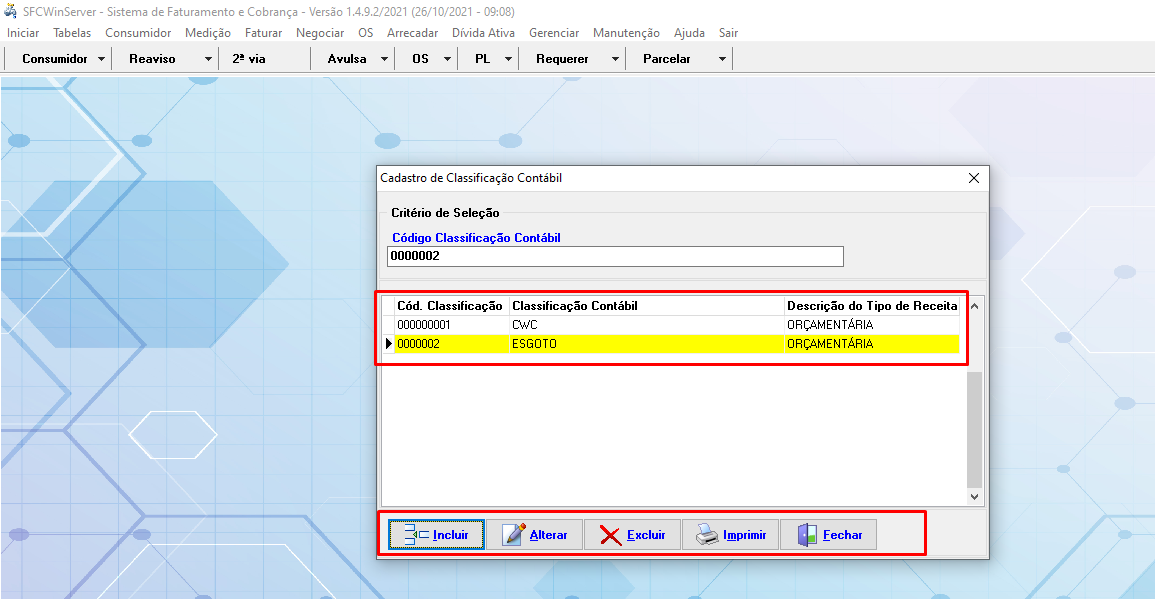This screenshot has width=1155, height=599.
Task: Open the Tabelas menu
Action: [72, 33]
